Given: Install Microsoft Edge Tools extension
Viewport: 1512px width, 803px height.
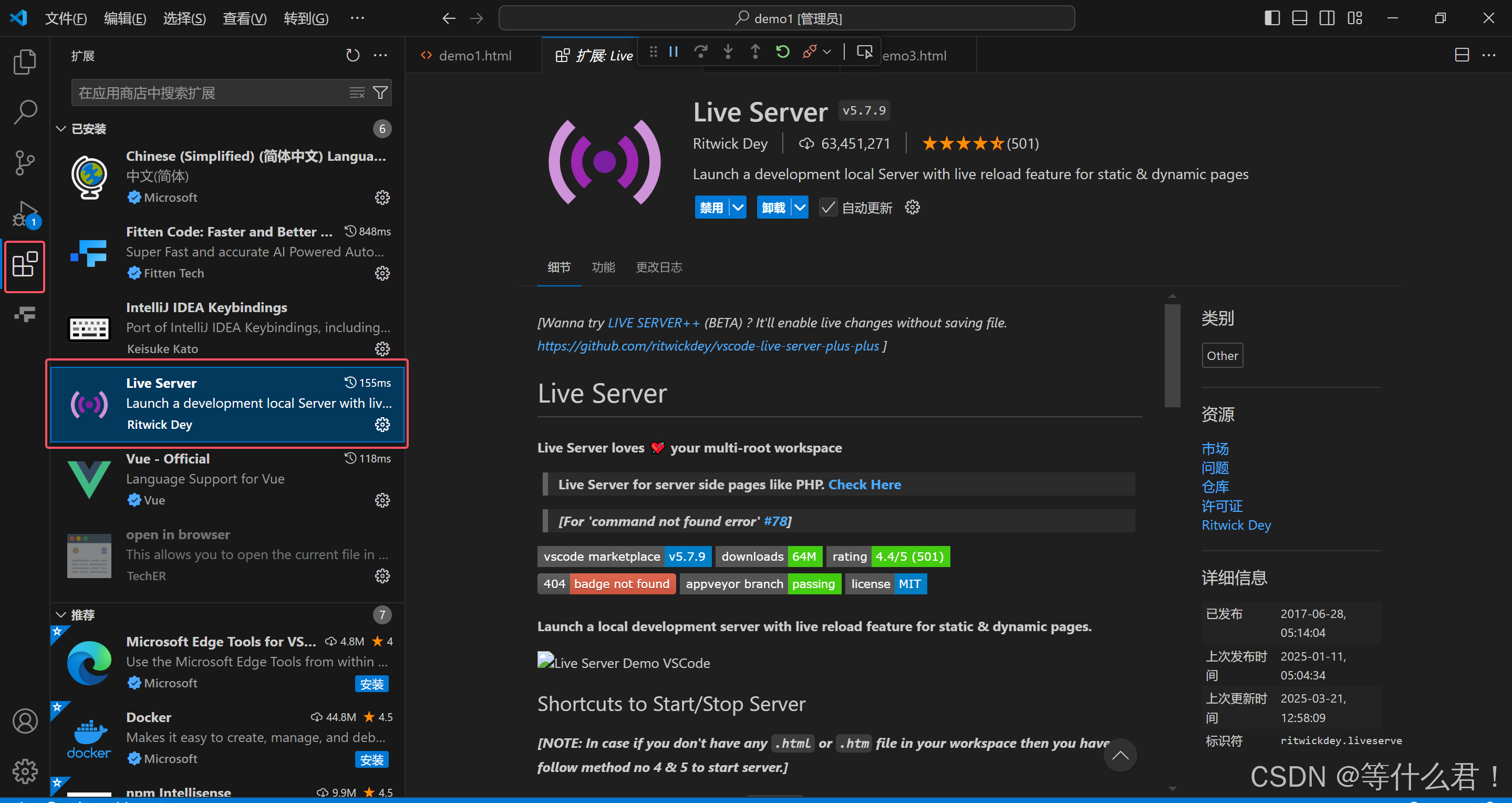Looking at the screenshot, I should (371, 684).
